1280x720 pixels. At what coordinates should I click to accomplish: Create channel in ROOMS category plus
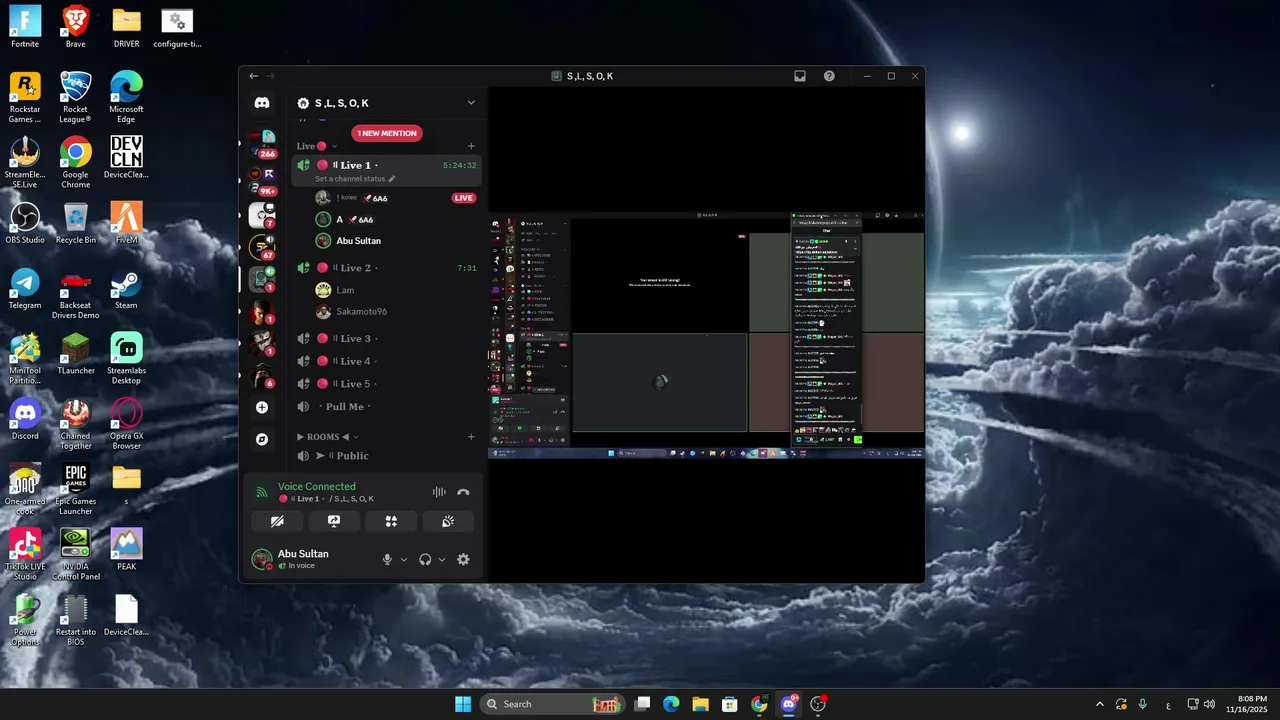(471, 437)
